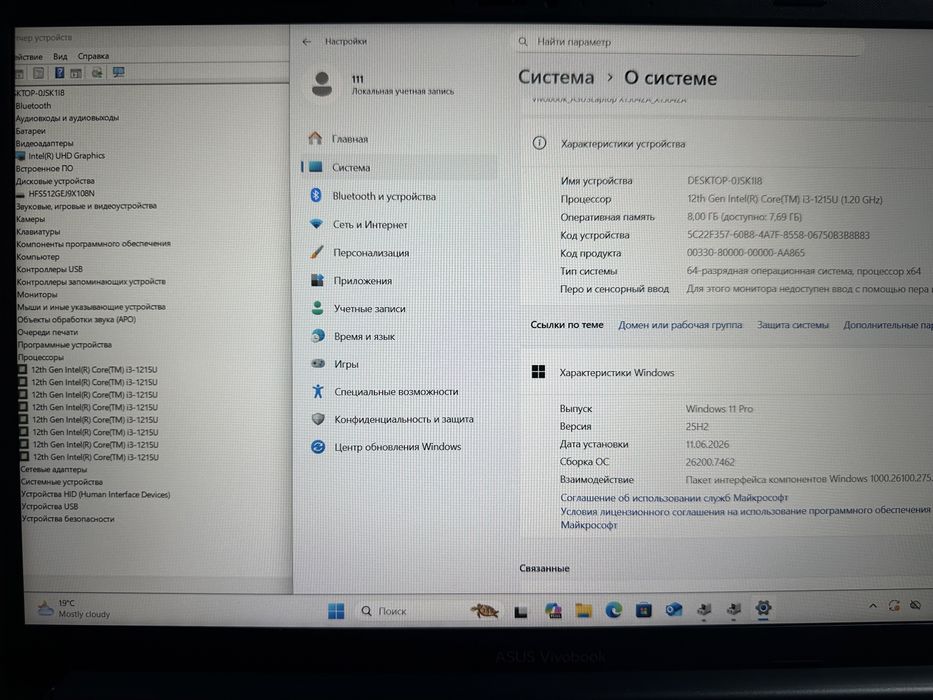Viewport: 933px width, 700px height.
Task: Select the Сетевые адаптеры node
Action: (x=54, y=469)
